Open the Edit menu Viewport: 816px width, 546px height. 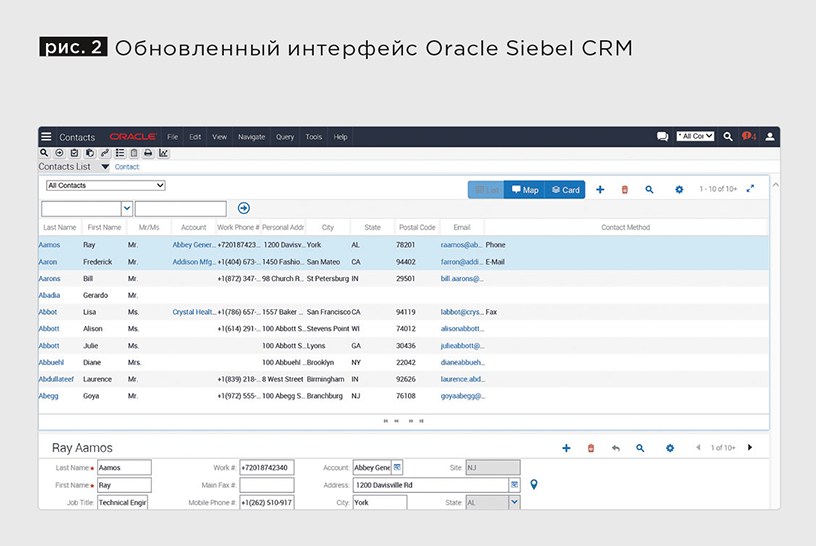[195, 137]
